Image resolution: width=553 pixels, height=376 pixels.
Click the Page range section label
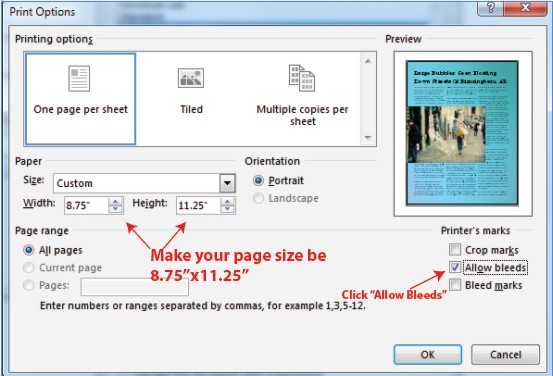42,231
